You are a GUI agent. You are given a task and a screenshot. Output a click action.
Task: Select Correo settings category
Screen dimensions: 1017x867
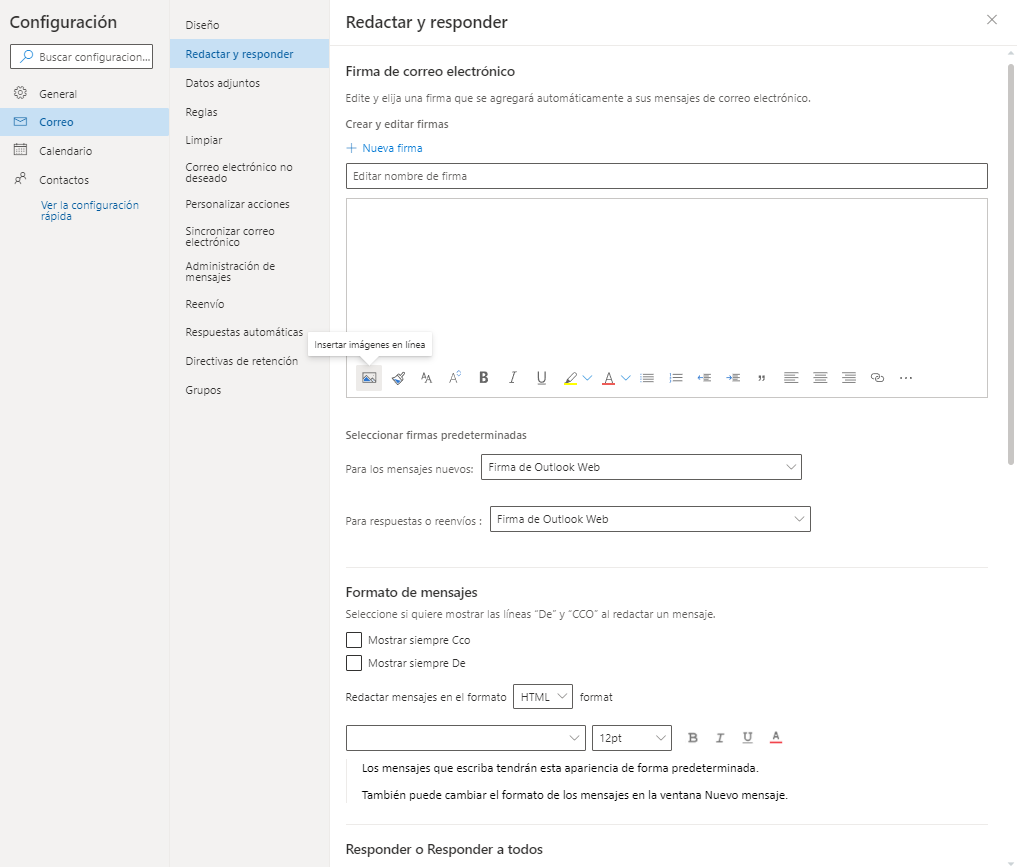(x=84, y=122)
